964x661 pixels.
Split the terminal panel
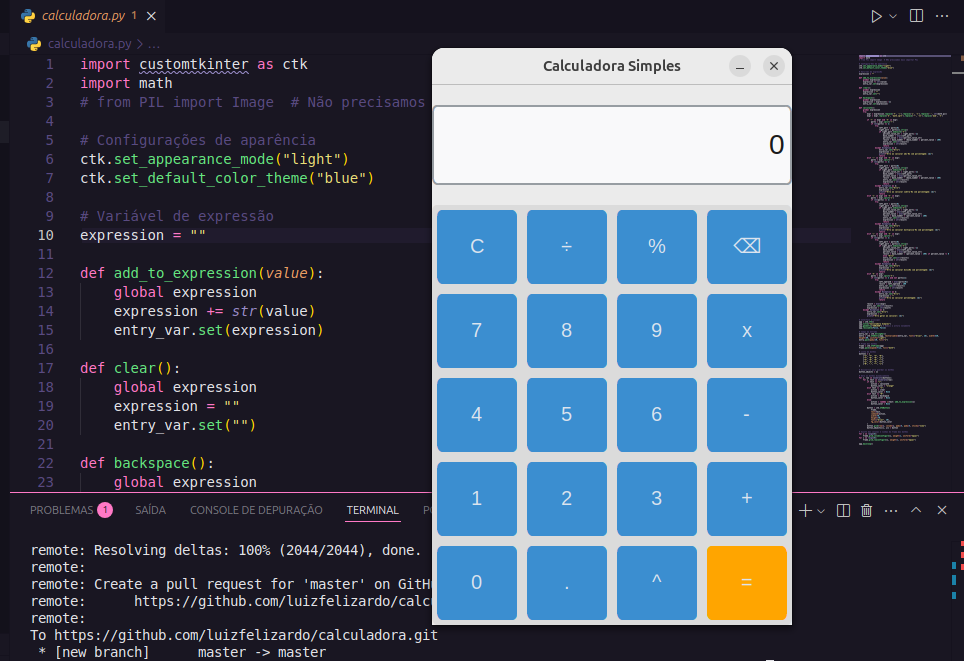pyautogui.click(x=843, y=510)
